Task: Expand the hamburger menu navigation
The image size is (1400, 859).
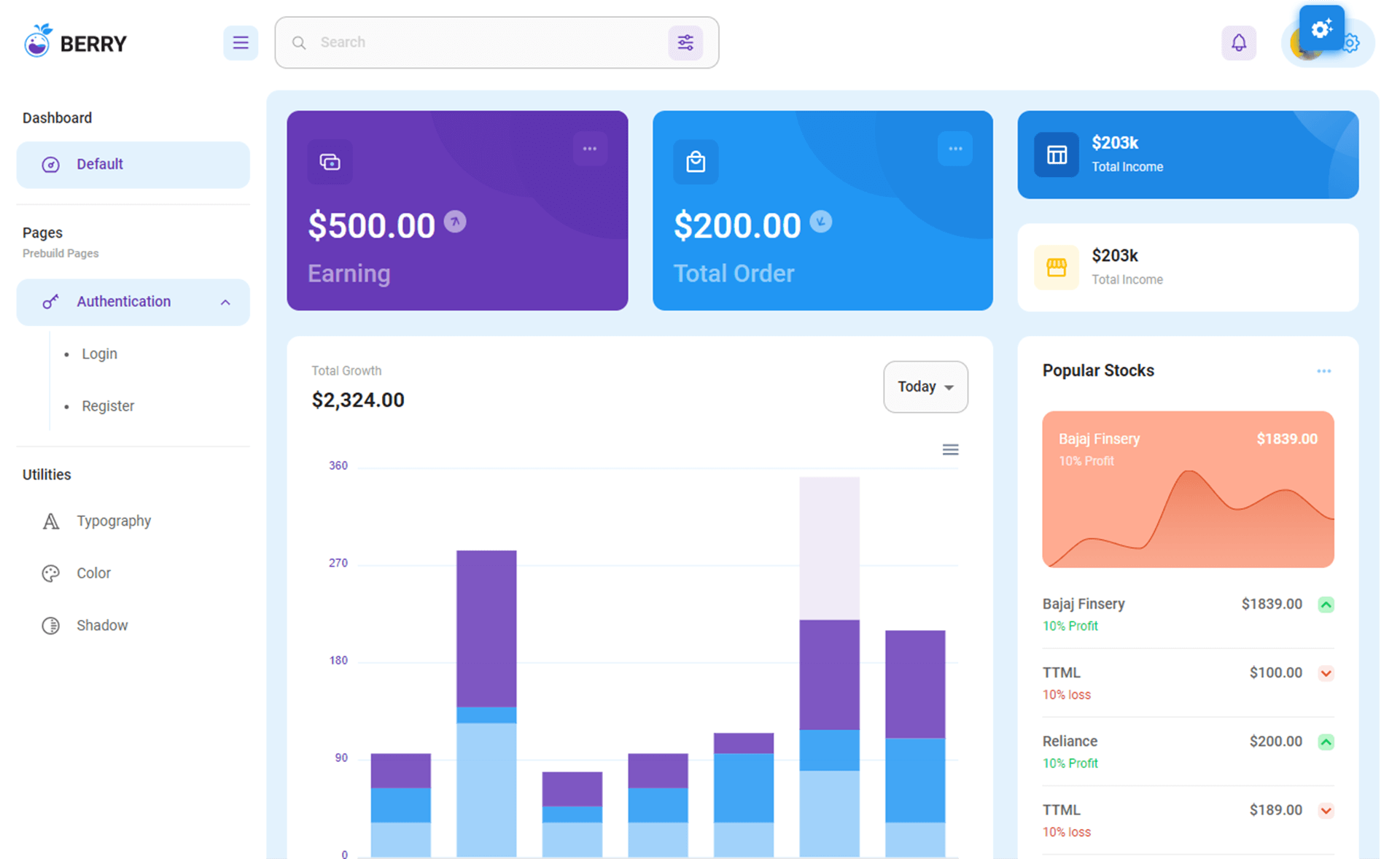Action: click(240, 42)
